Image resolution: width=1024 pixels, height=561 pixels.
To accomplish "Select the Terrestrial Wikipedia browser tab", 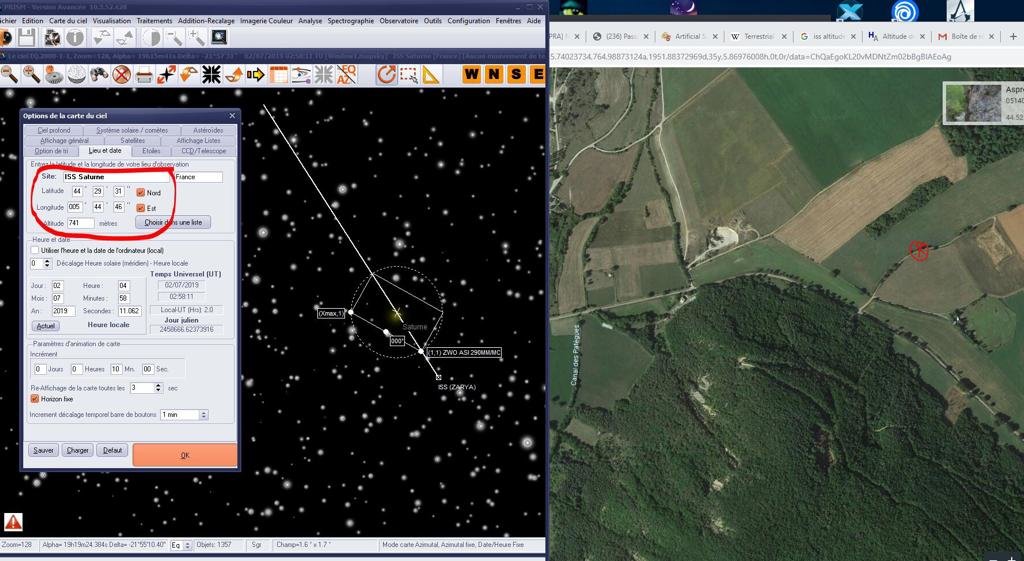I will tap(759, 37).
